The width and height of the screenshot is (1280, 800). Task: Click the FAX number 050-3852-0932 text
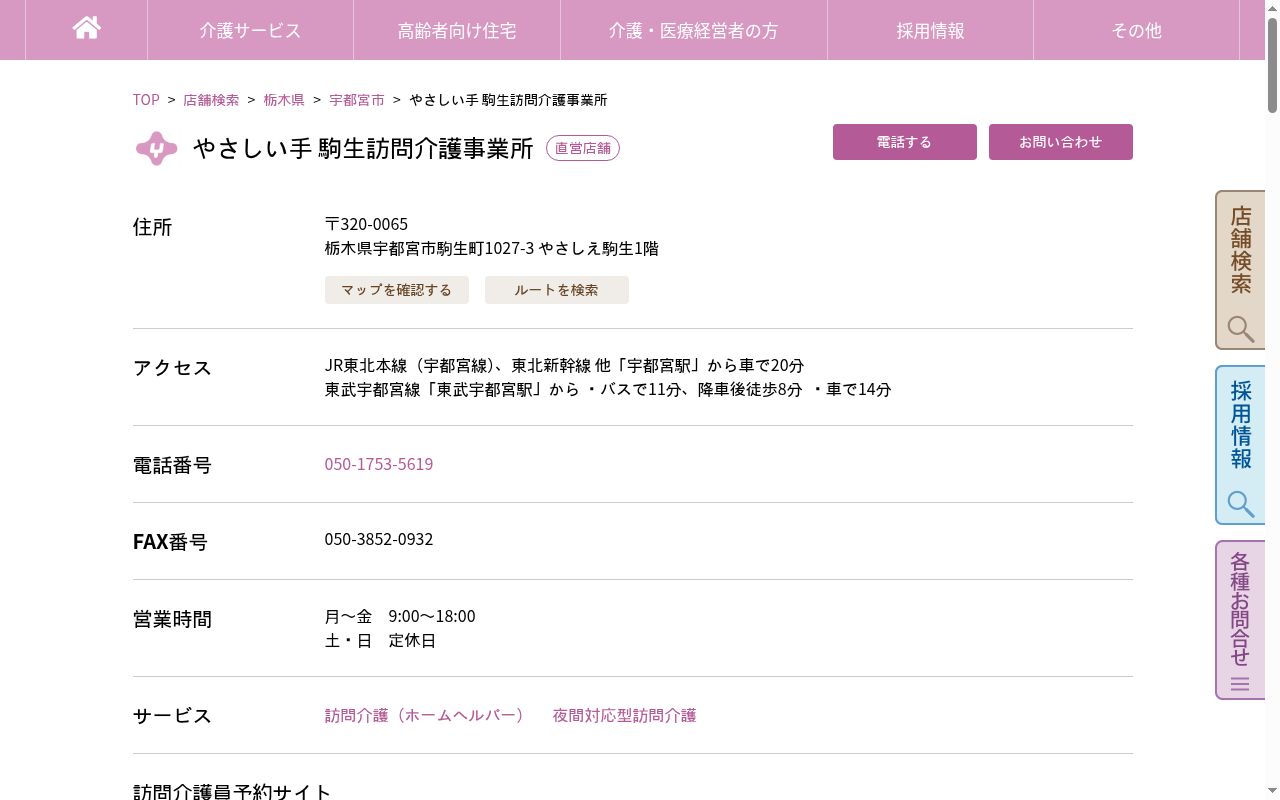click(379, 539)
